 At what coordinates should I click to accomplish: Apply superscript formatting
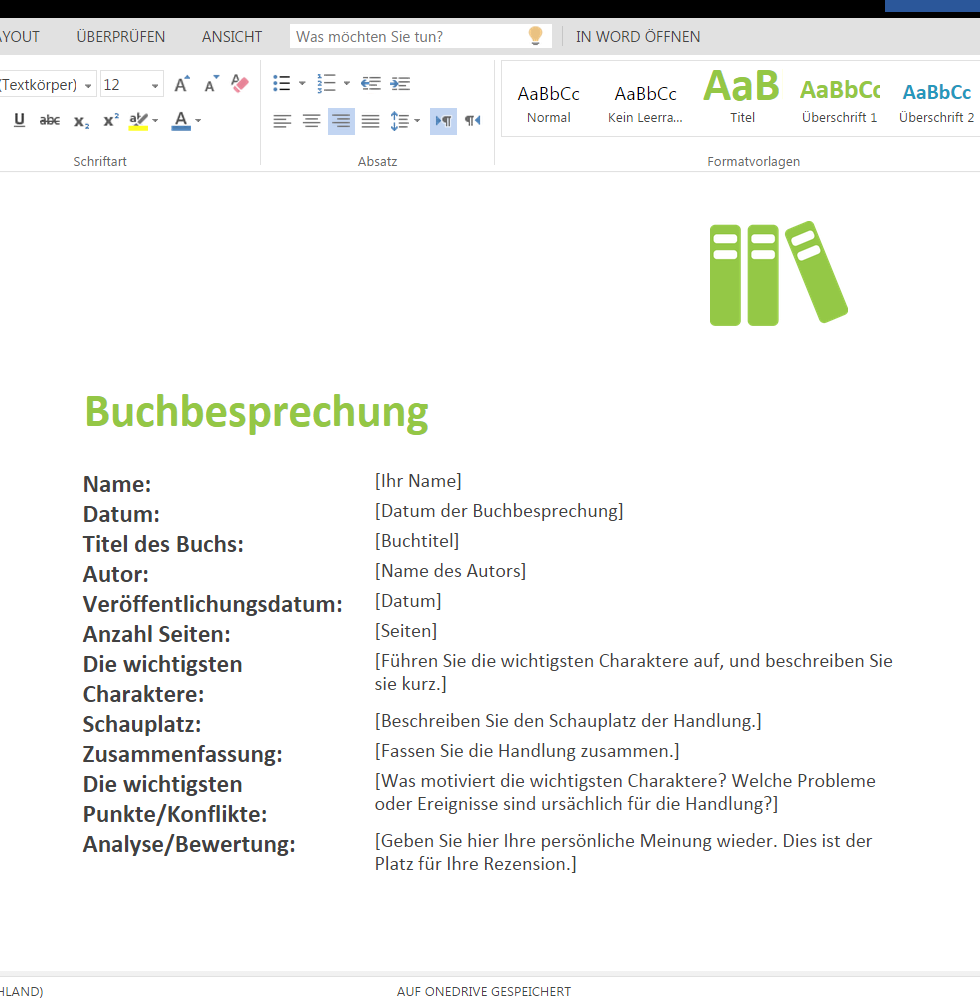coord(111,121)
